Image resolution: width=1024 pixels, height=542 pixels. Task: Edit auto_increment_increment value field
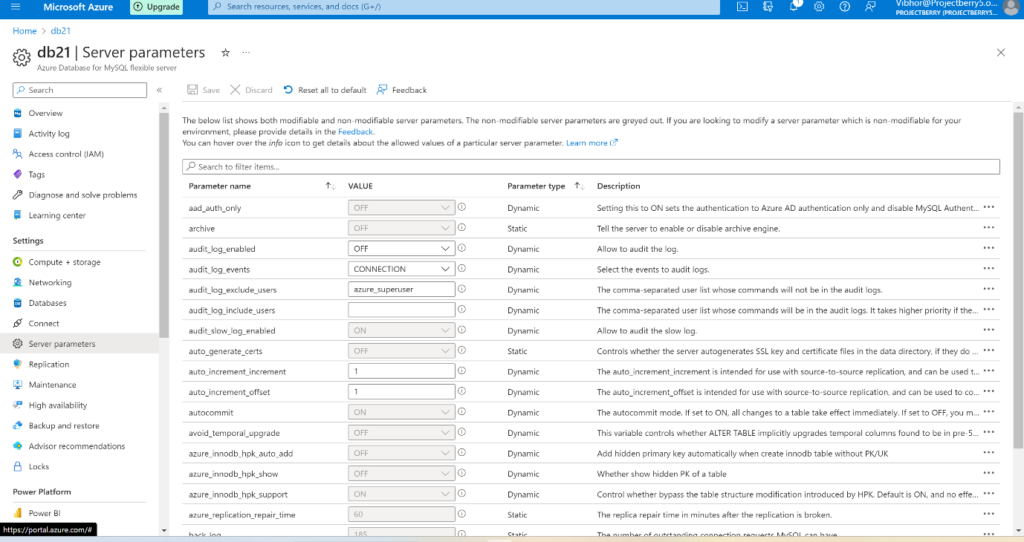[401, 371]
